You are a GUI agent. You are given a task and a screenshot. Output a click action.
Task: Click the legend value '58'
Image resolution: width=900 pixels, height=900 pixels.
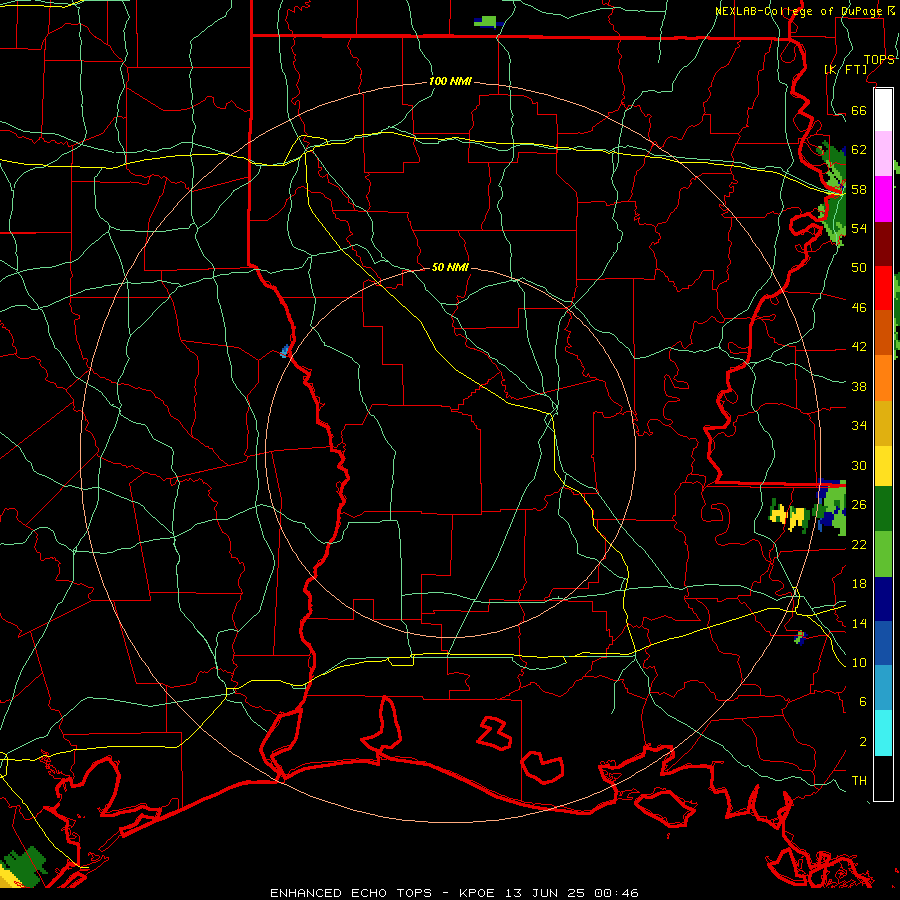(859, 189)
